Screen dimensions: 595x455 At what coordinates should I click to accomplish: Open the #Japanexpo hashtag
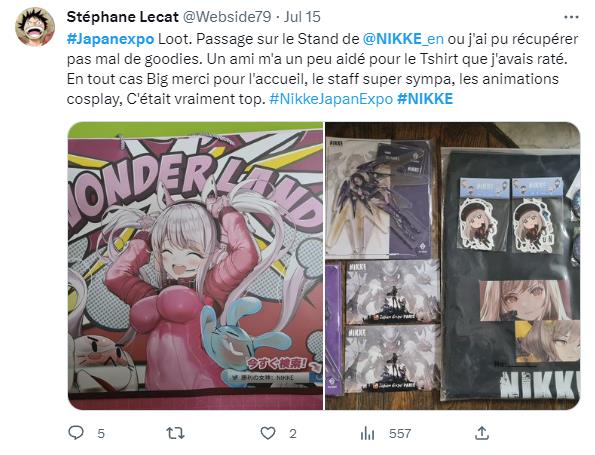(x=110, y=39)
